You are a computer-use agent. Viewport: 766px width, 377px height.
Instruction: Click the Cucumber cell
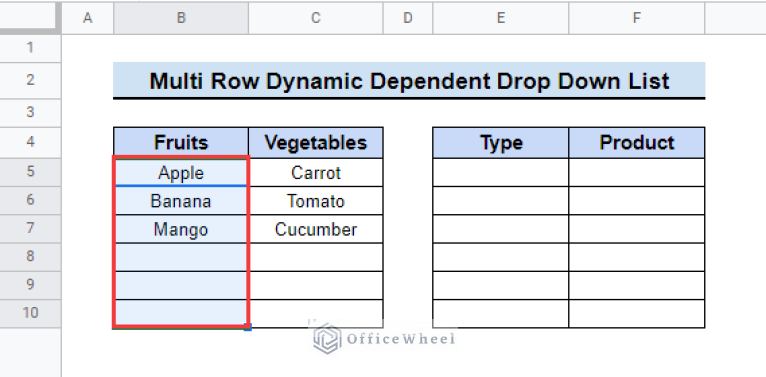click(316, 229)
